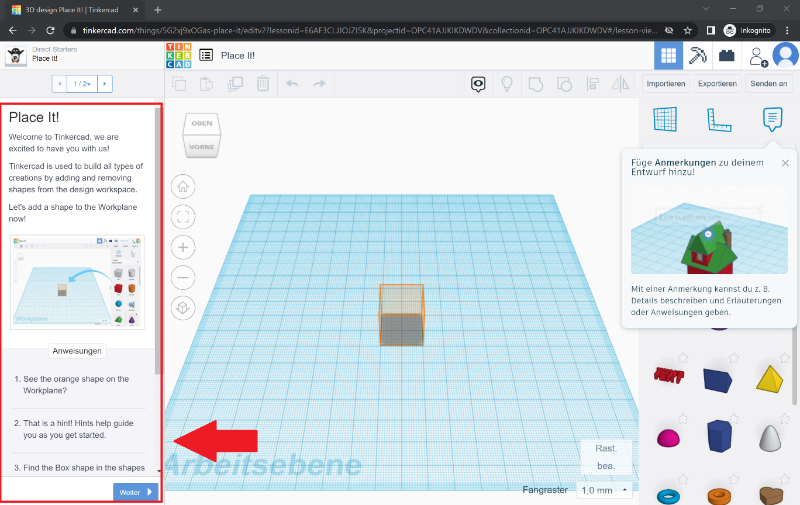Screen dimensions: 800x505
Task: Open the Align tool
Action: coord(592,84)
